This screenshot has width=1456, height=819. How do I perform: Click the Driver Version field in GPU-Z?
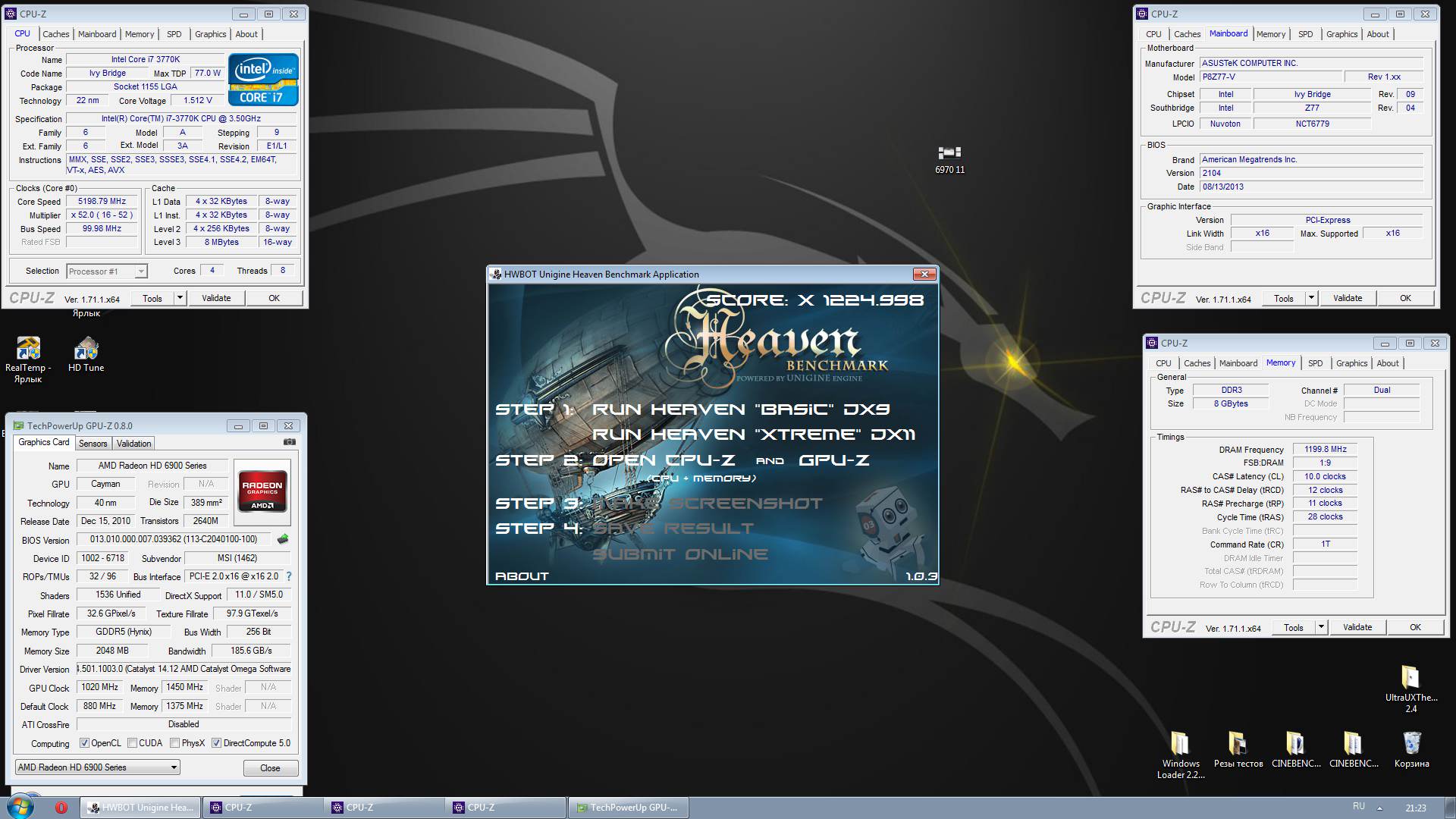point(184,669)
